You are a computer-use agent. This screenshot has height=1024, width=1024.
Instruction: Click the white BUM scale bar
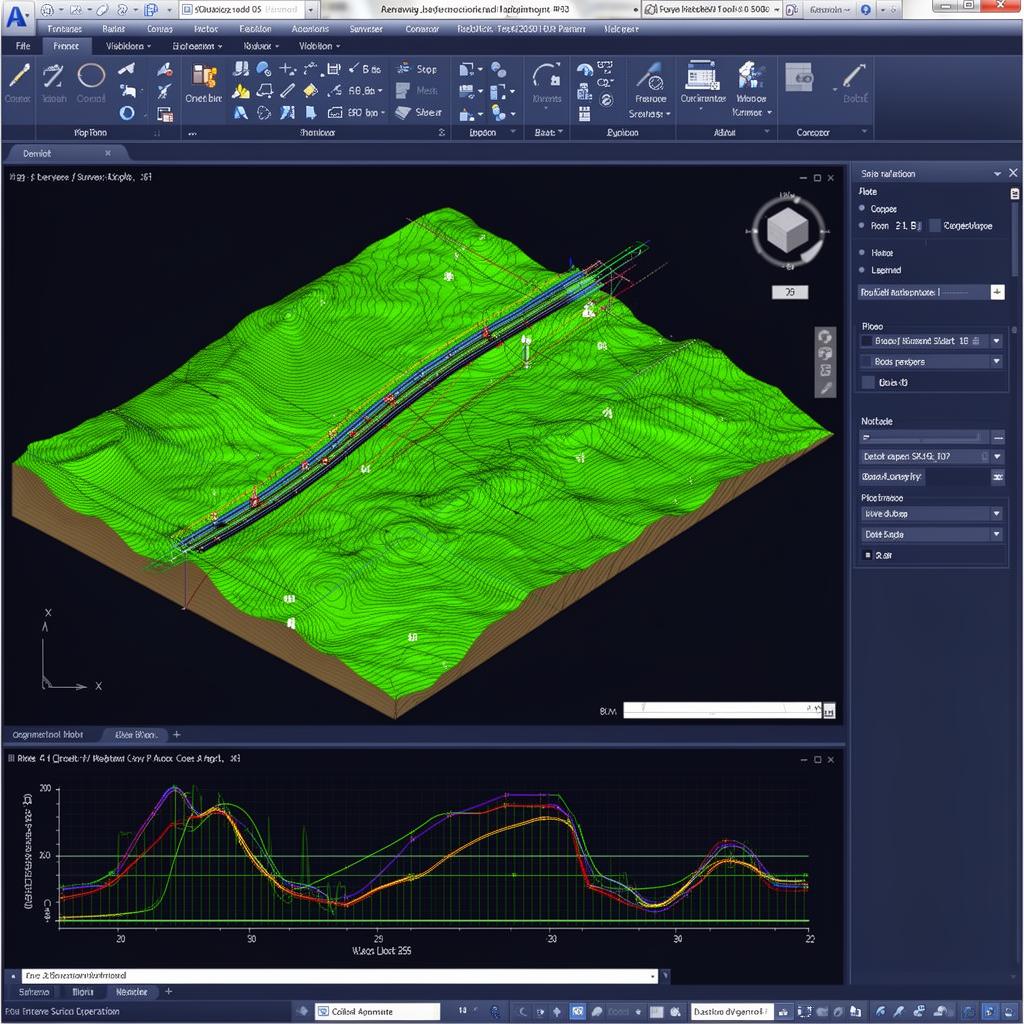pyautogui.click(x=722, y=710)
